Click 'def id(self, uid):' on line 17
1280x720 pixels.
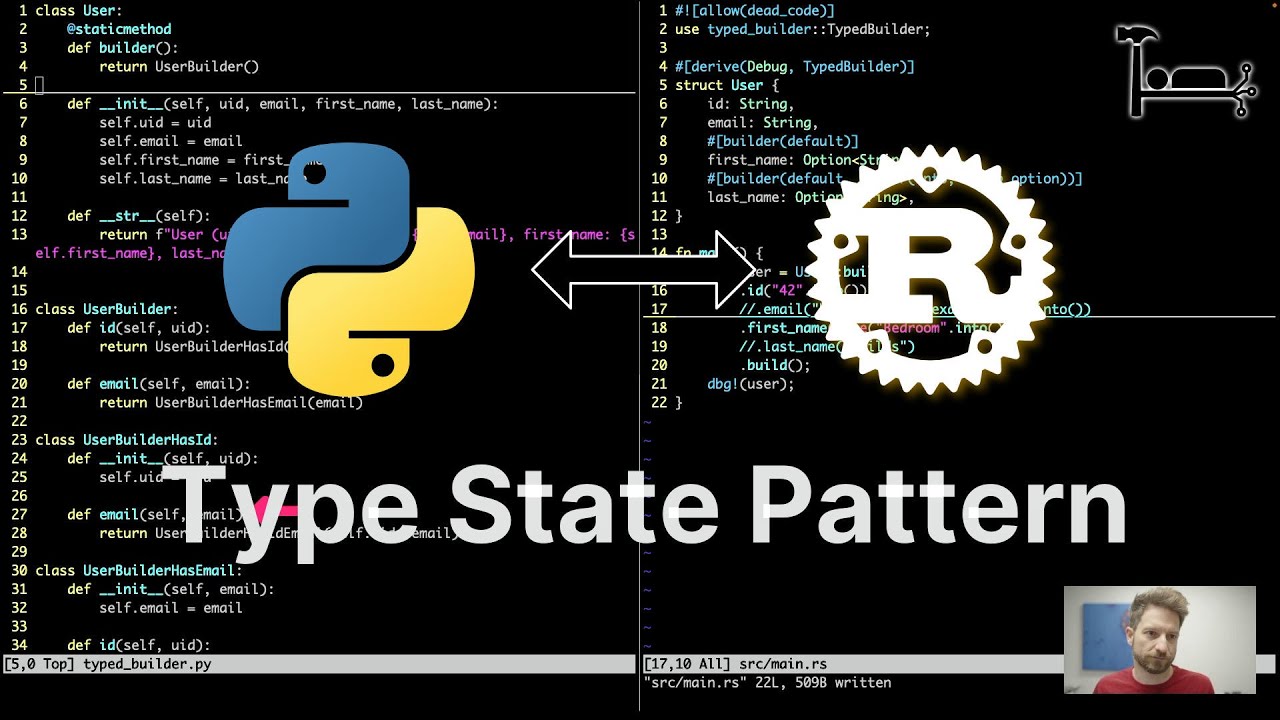pos(139,327)
